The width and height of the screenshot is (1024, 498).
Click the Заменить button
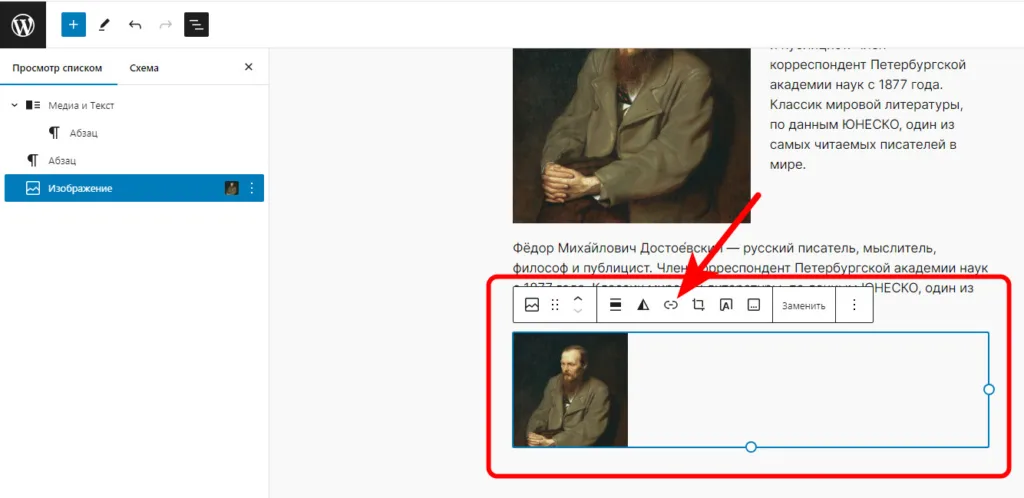coord(804,305)
